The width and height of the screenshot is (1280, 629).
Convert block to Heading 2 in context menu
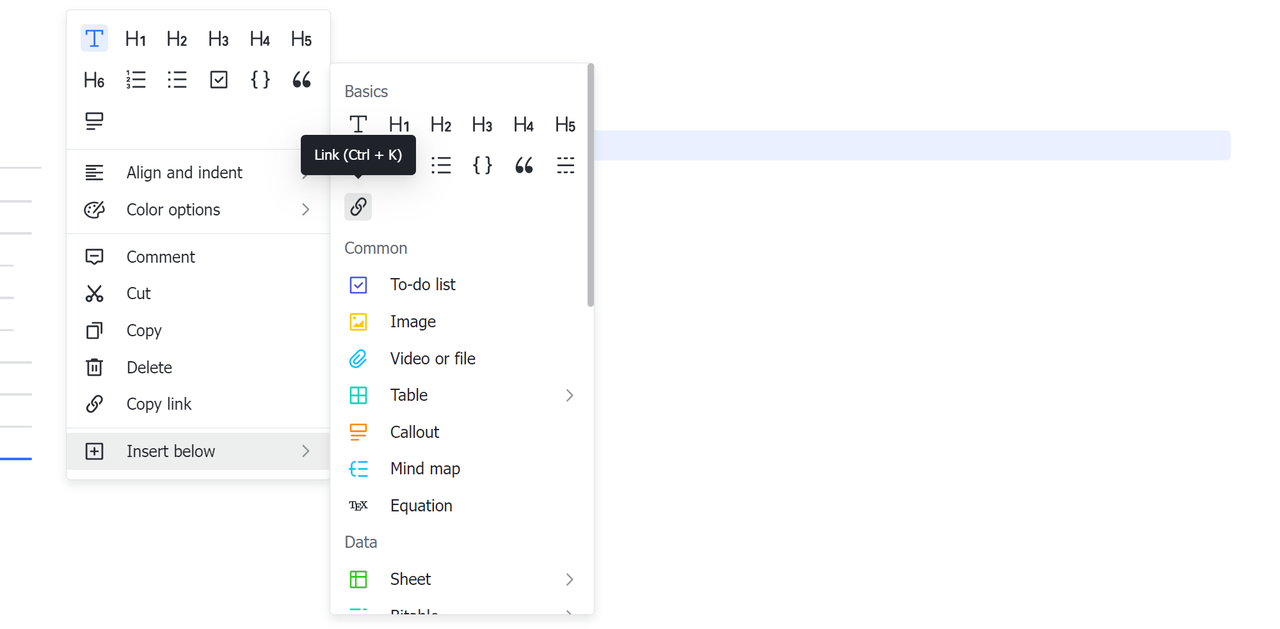(x=177, y=39)
